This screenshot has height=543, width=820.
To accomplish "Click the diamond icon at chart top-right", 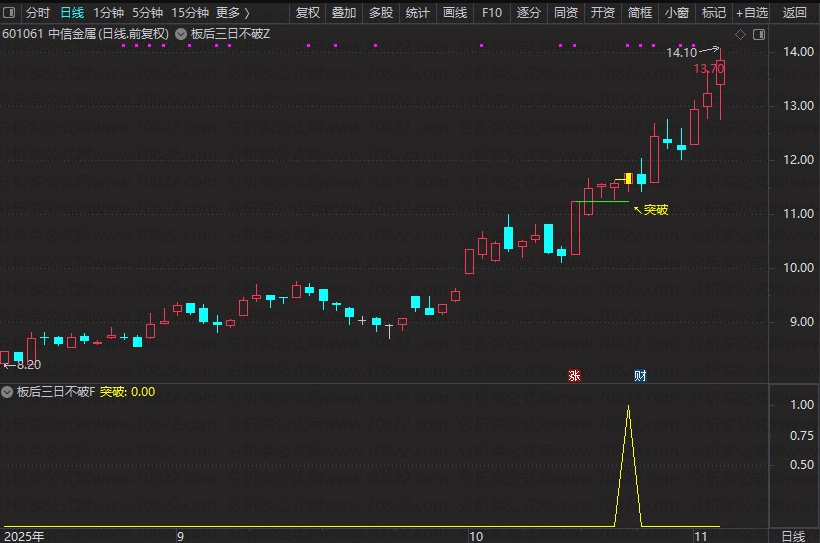I will [x=740, y=34].
